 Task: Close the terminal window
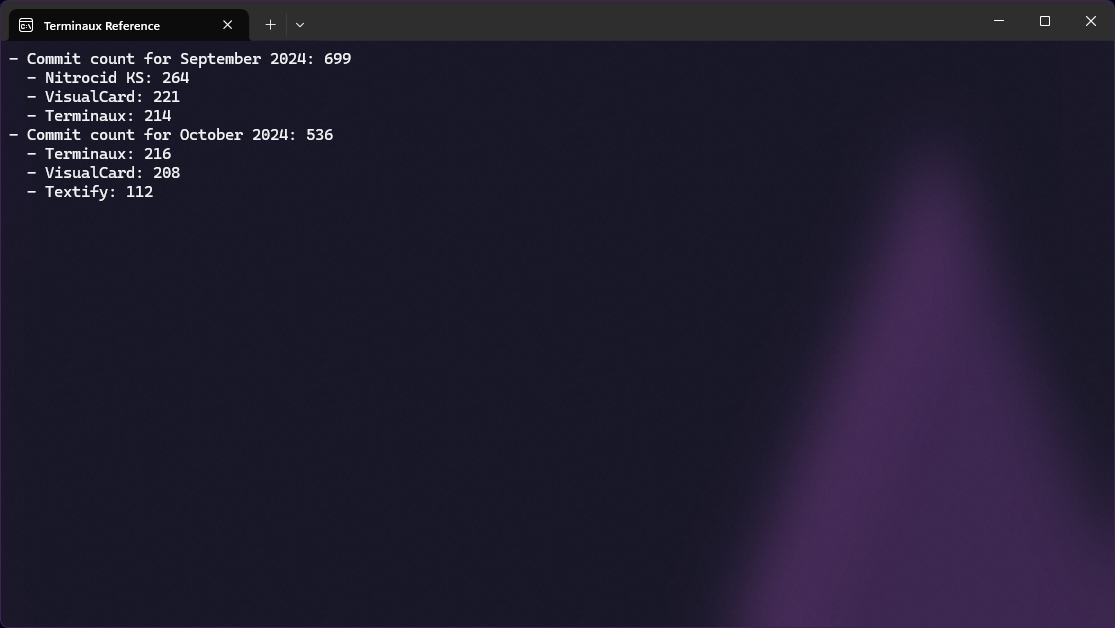pyautogui.click(x=1091, y=21)
